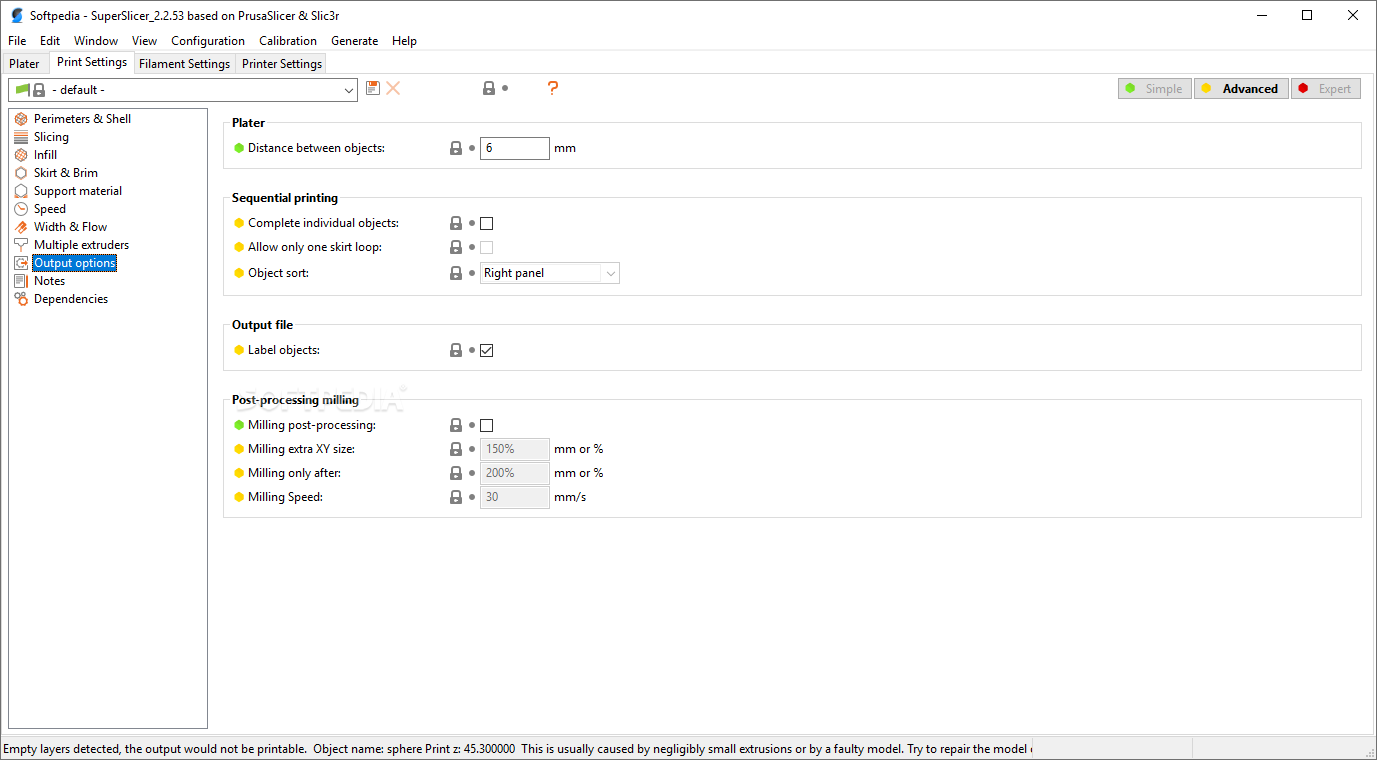Viewport: 1377px width, 760px height.
Task: Switch to Simple mode
Action: (x=1154, y=89)
